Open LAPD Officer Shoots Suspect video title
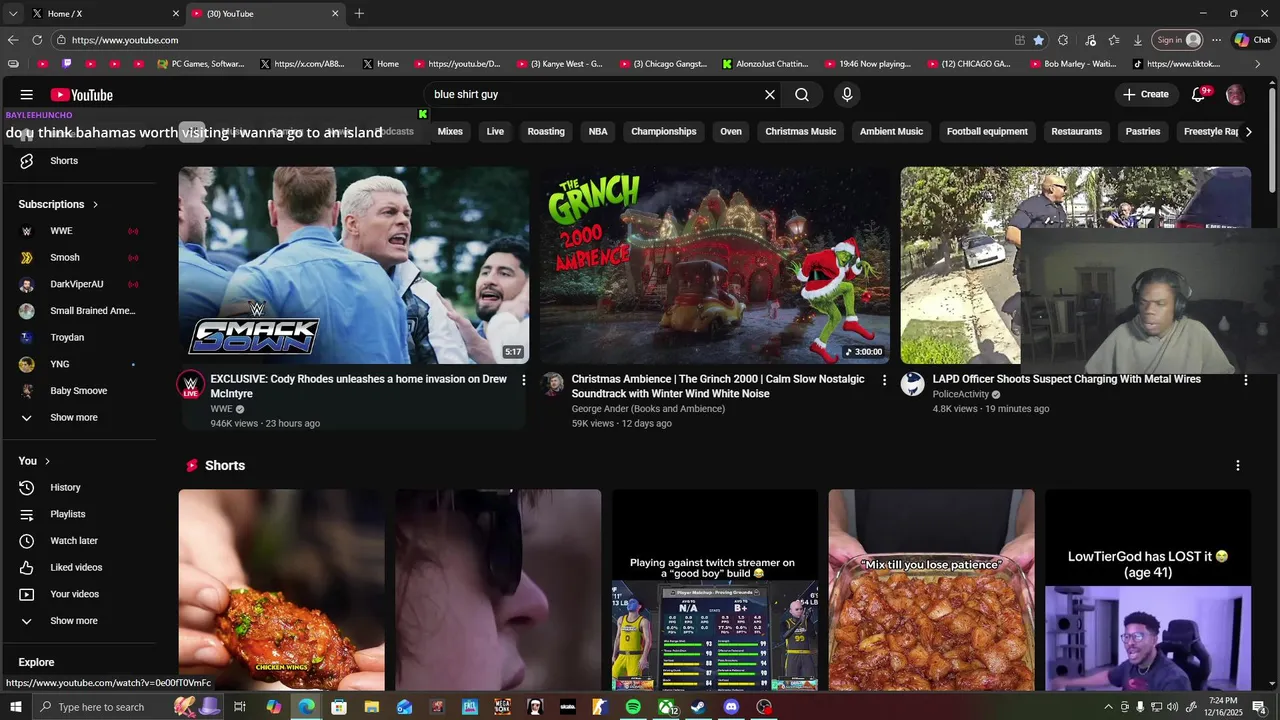The width and height of the screenshot is (1280, 720). 1067,379
